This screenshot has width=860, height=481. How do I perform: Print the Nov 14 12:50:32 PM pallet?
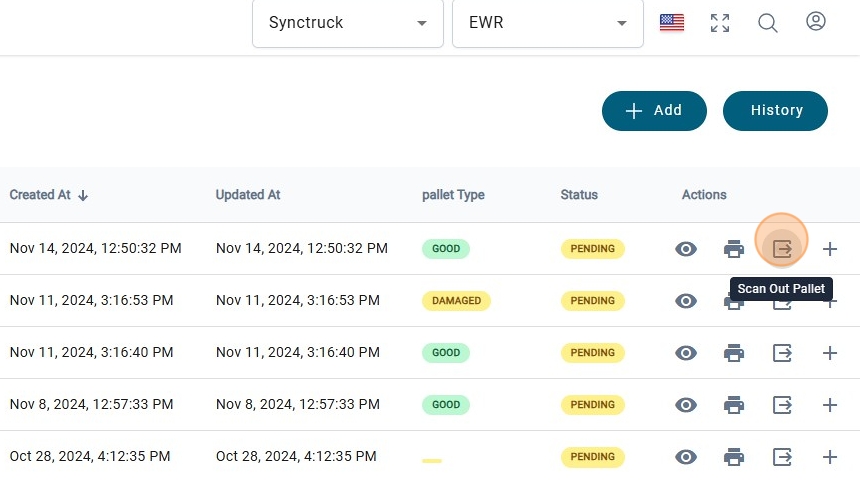pyautogui.click(x=734, y=249)
